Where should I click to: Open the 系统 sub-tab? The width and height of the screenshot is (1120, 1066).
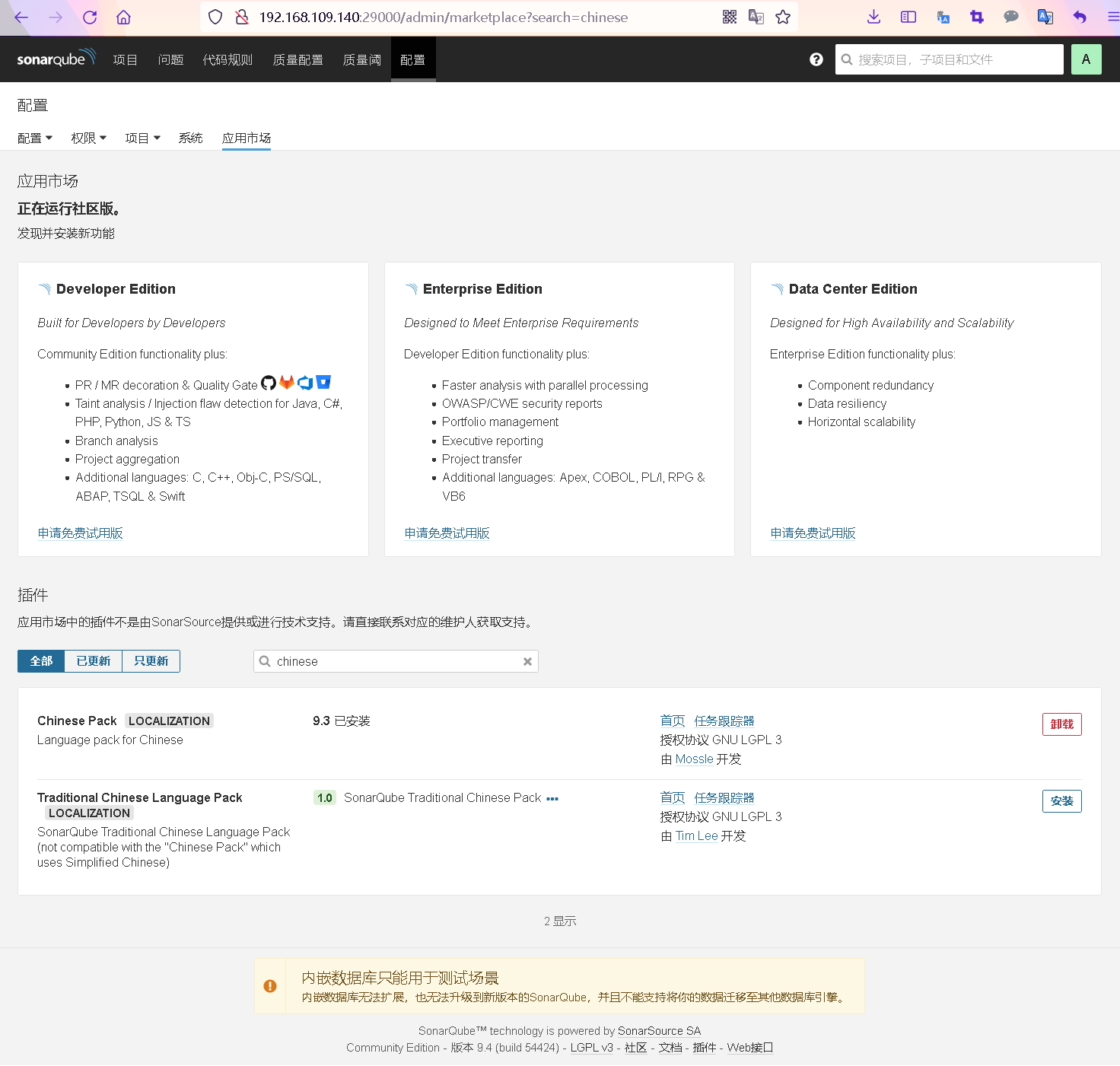pos(190,138)
